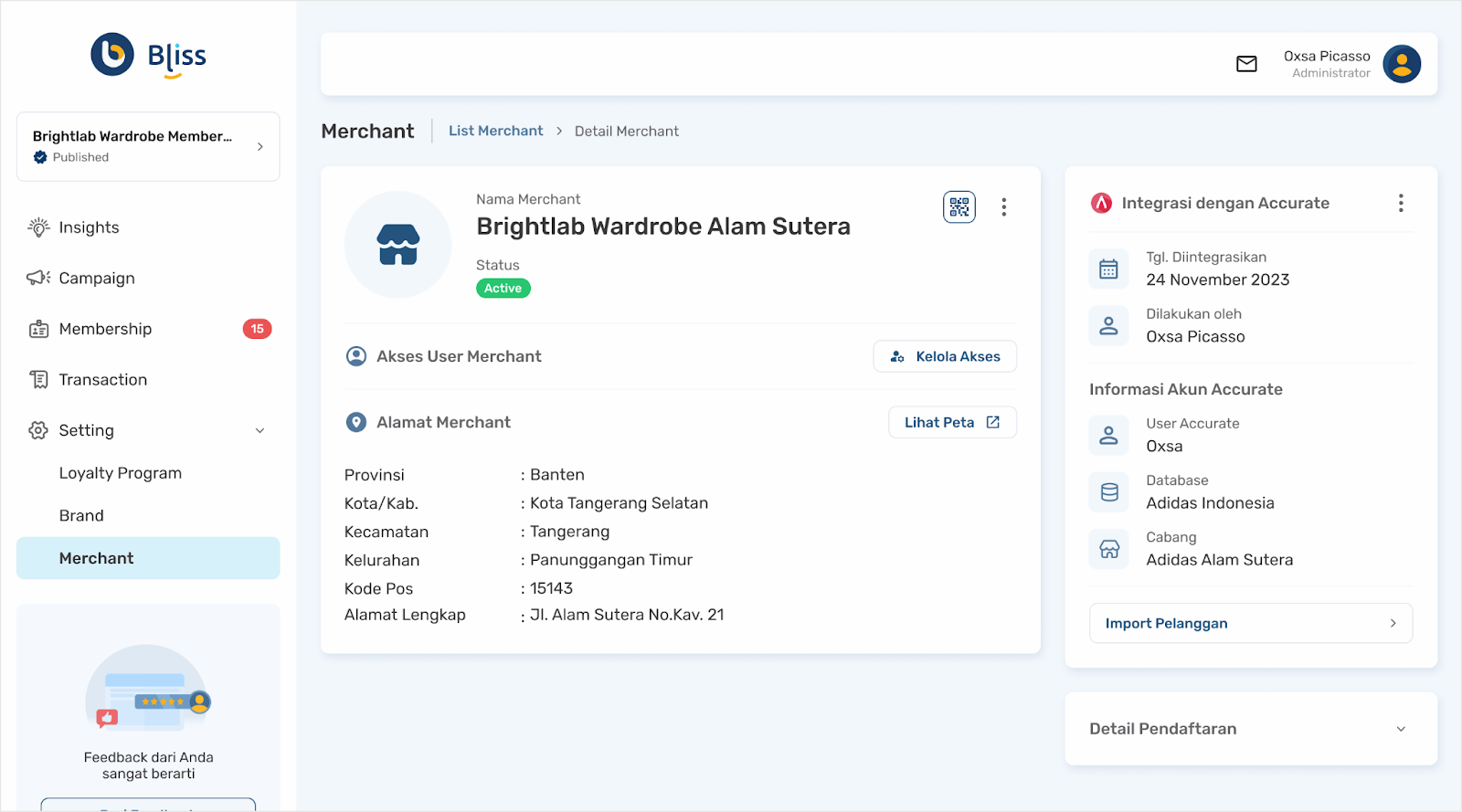Click the Panunggangan Timur value
Image resolution: width=1462 pixels, height=812 pixels.
coord(611,560)
